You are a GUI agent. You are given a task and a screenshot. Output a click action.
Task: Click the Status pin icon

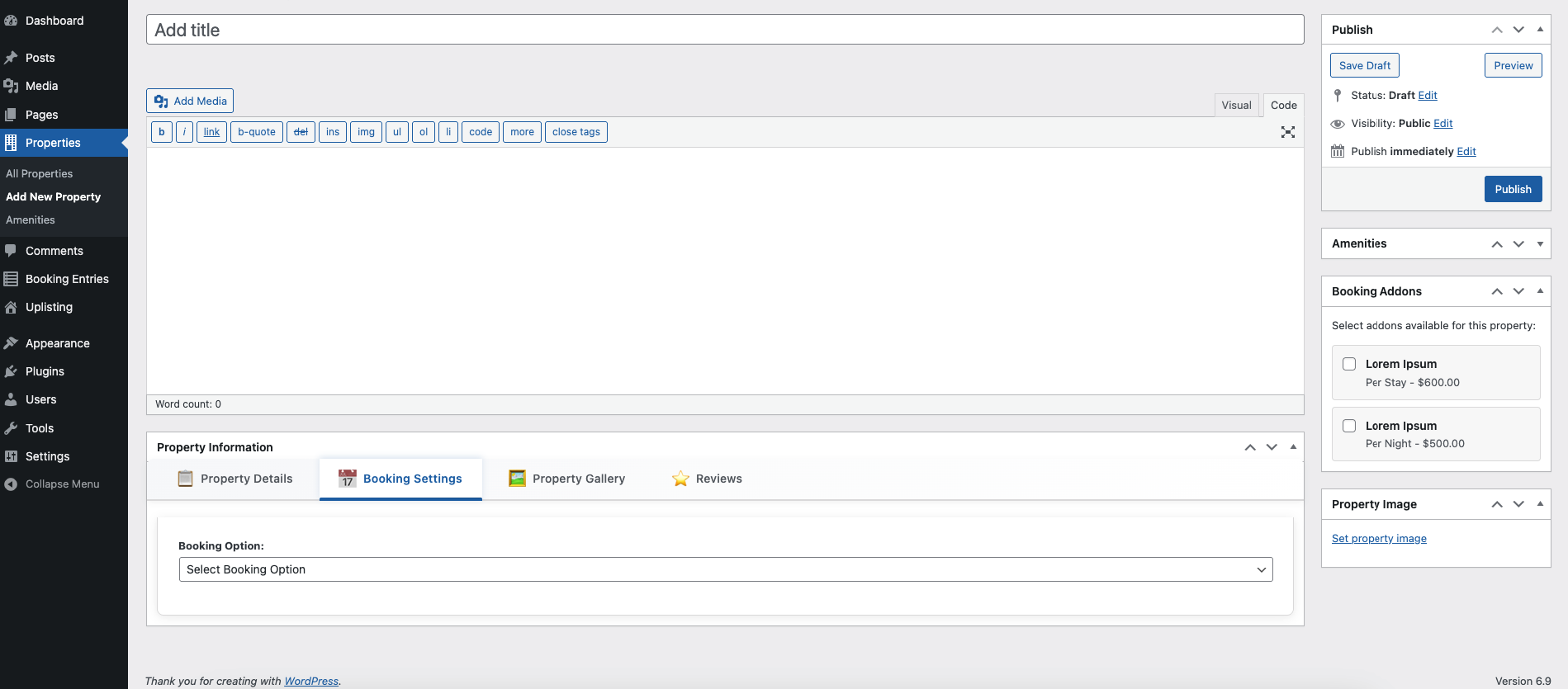1338,96
